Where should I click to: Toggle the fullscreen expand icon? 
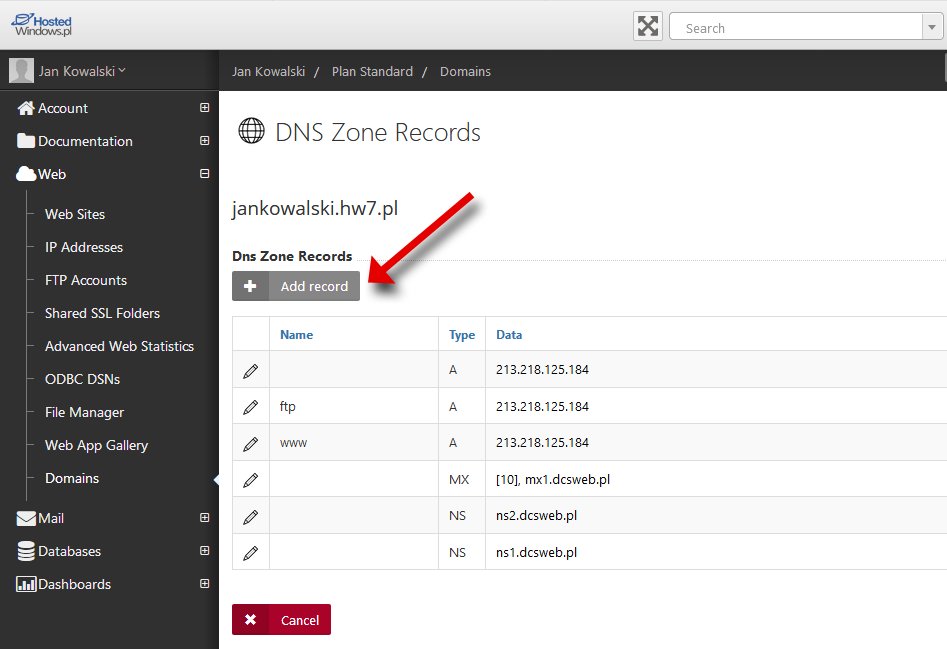(647, 26)
